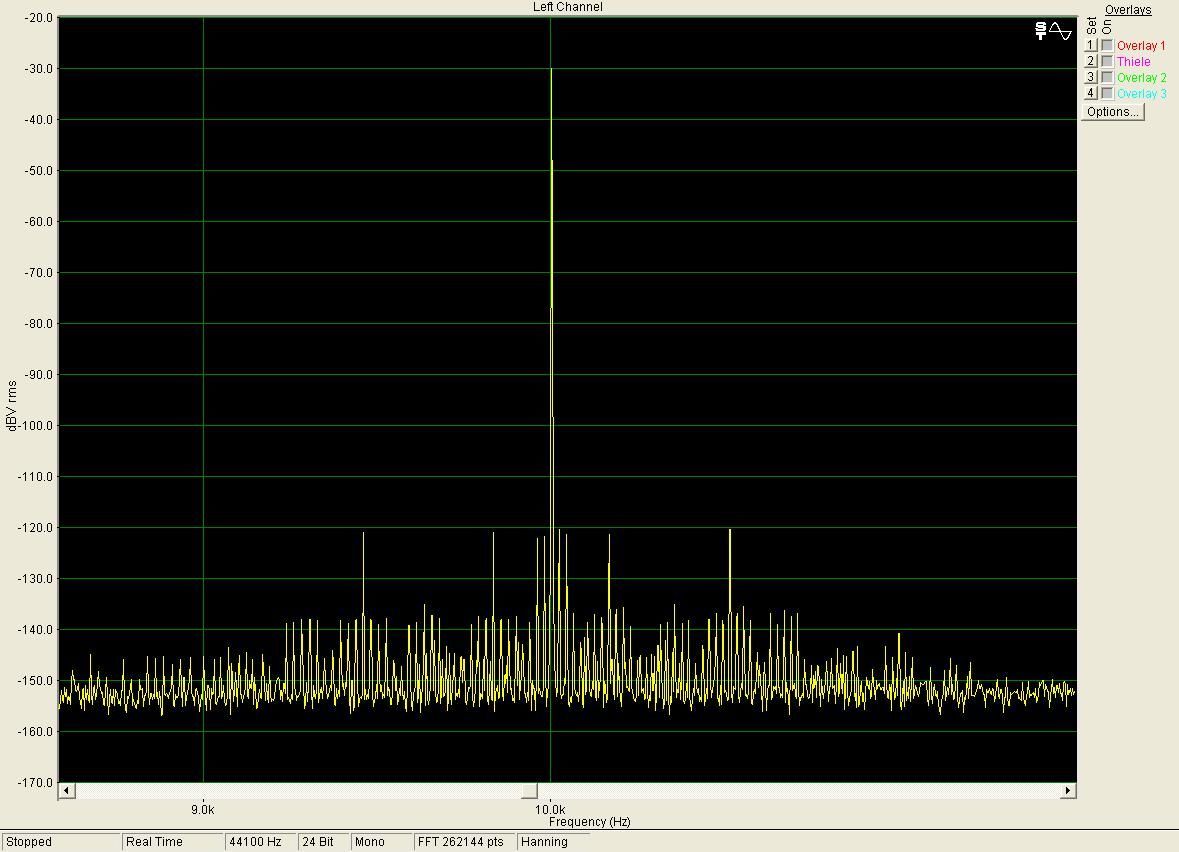Image resolution: width=1179 pixels, height=852 pixels.
Task: Click Set button 3 for Overlay 2
Action: tap(1091, 77)
